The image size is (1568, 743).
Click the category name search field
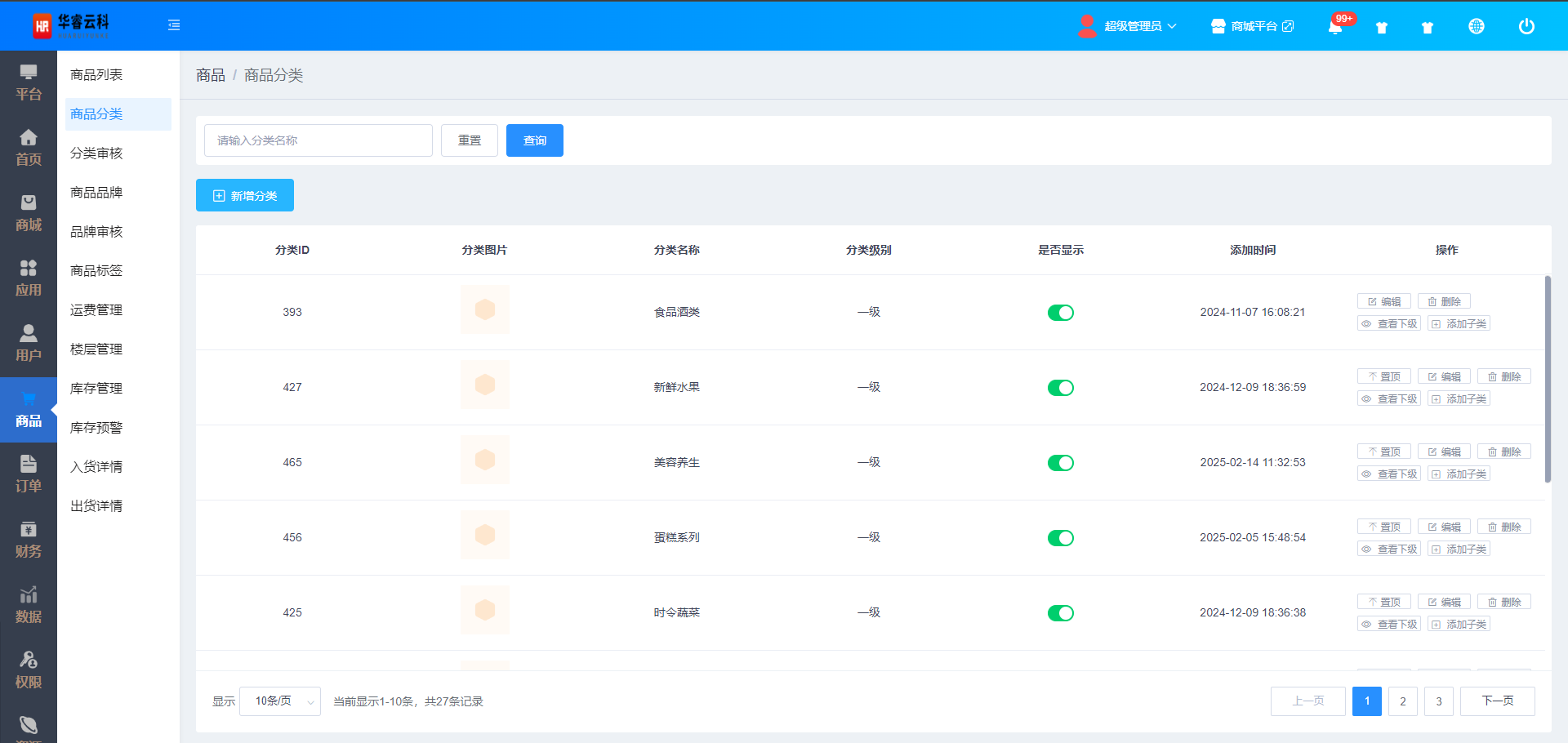point(318,140)
